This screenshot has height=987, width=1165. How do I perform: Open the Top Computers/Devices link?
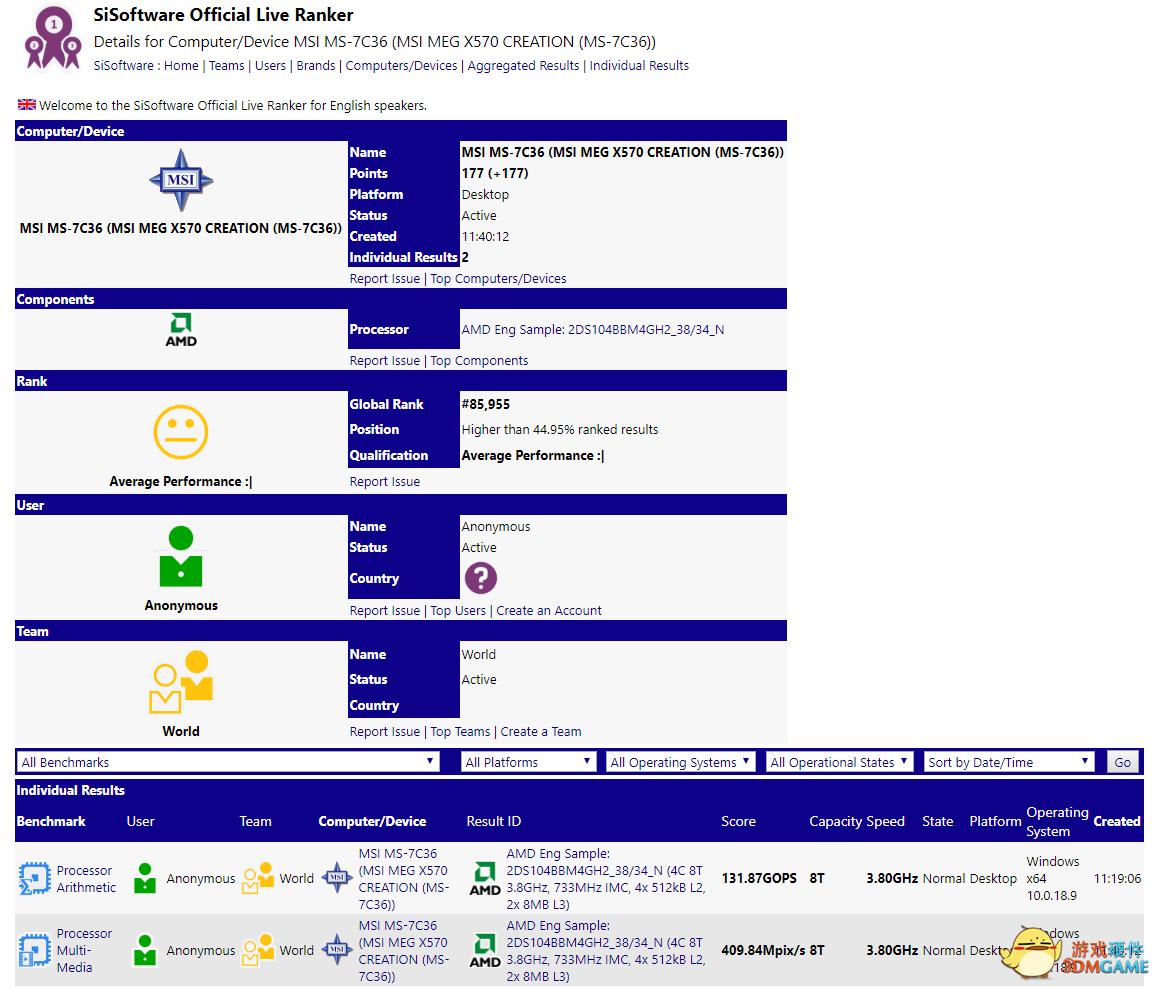(x=499, y=279)
